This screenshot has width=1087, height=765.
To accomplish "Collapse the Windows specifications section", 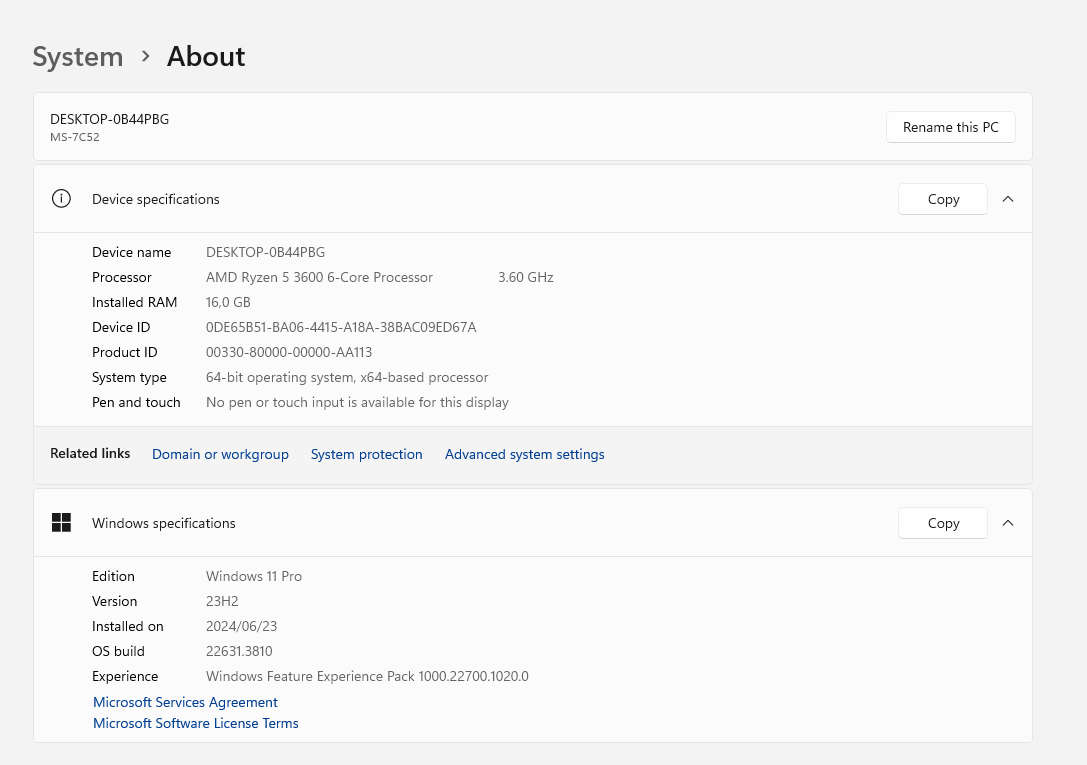I will point(1008,523).
